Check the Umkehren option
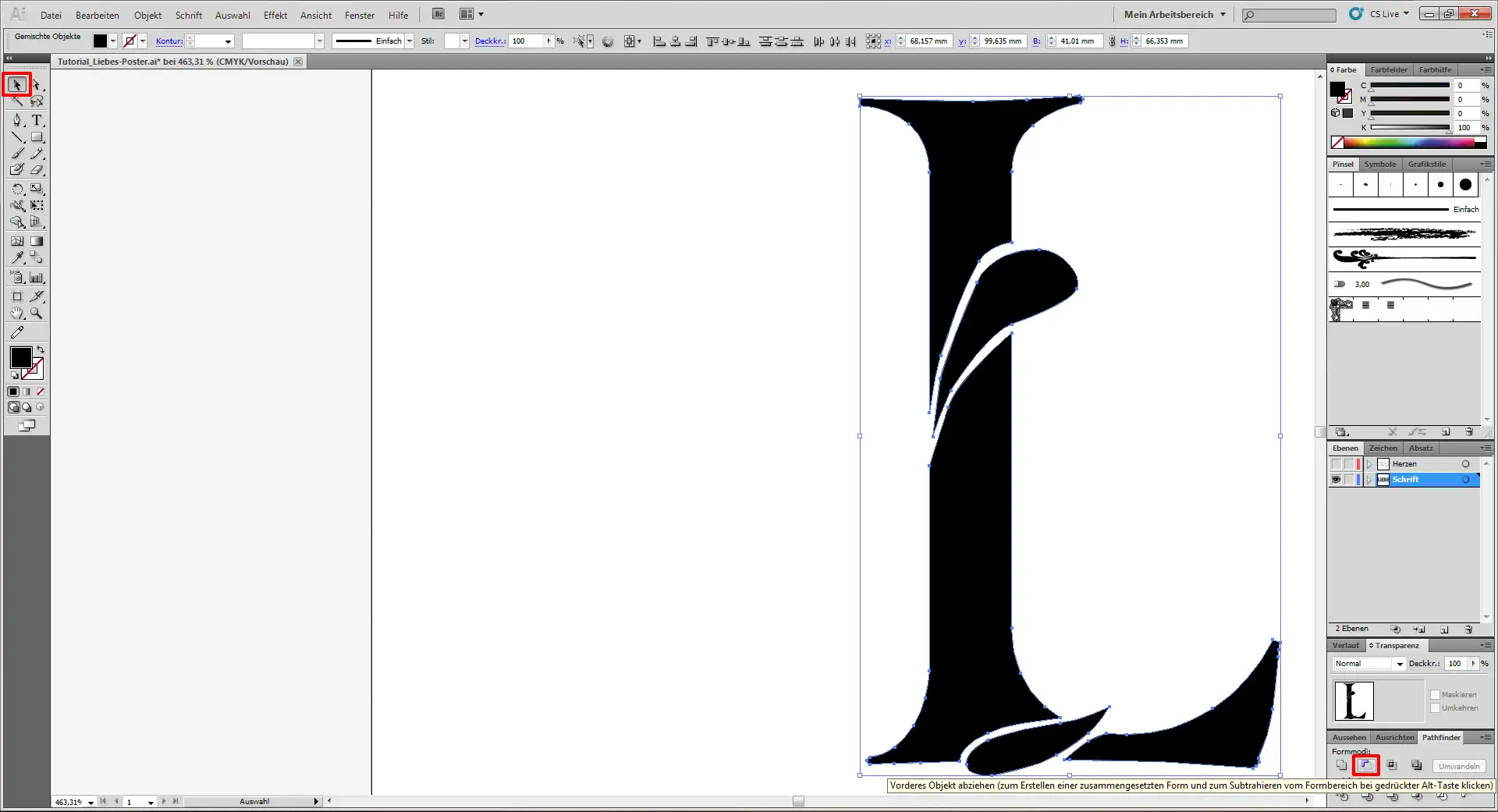The width and height of the screenshot is (1498, 812). click(x=1436, y=708)
